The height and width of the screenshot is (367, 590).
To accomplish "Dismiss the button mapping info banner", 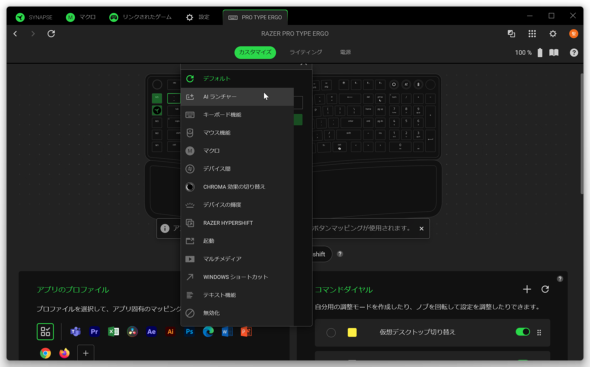I will [x=421, y=228].
